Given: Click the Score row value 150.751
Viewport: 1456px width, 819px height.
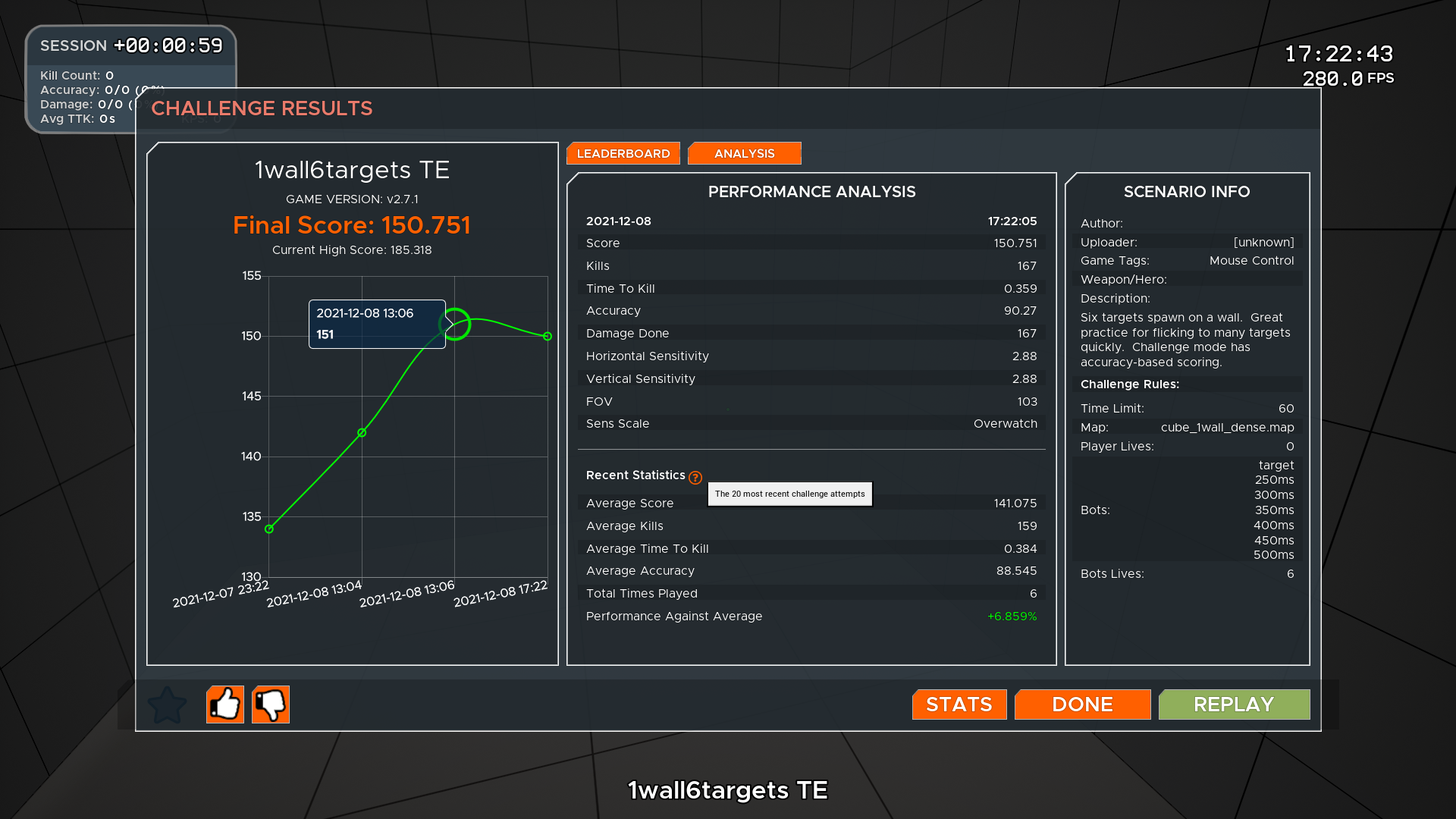Looking at the screenshot, I should (1015, 243).
